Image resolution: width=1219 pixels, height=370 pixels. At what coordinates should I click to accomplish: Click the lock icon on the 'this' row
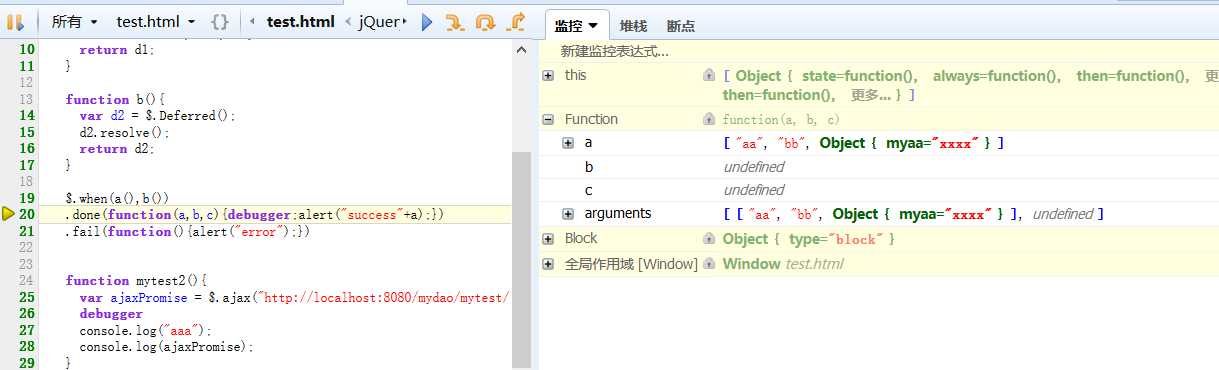709,75
